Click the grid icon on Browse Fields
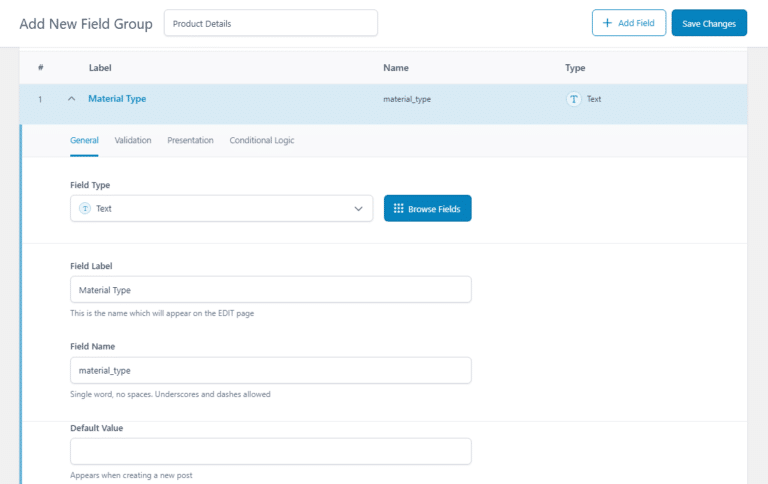This screenshot has height=484, width=768. click(398, 208)
